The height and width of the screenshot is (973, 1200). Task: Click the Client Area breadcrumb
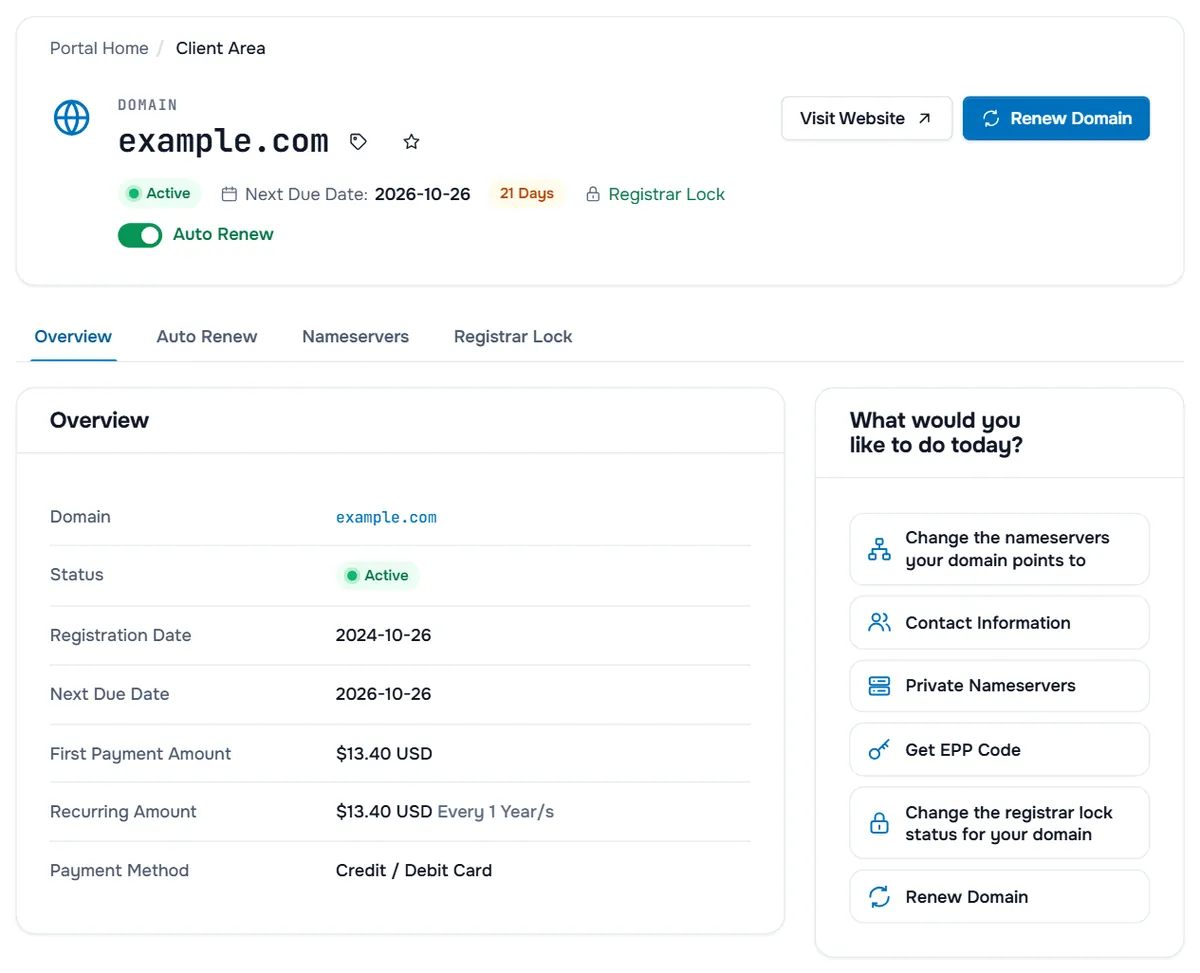click(x=221, y=48)
